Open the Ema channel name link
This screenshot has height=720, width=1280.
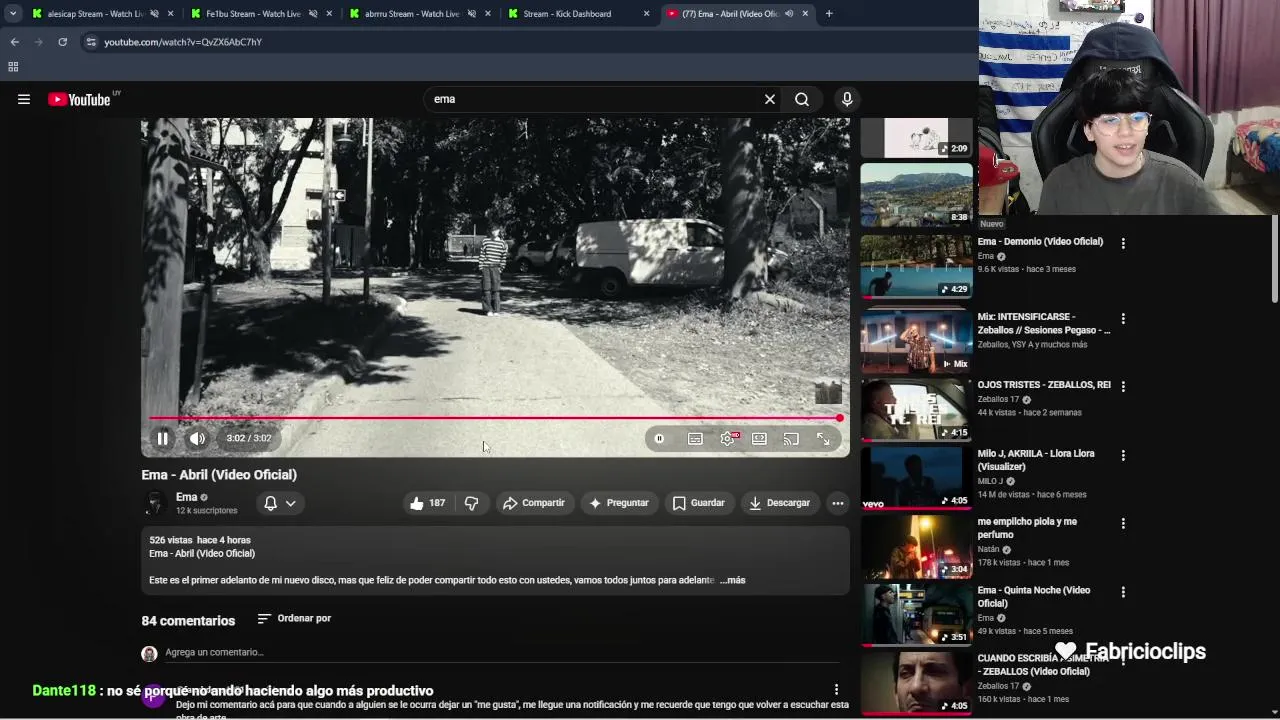pyautogui.click(x=187, y=497)
